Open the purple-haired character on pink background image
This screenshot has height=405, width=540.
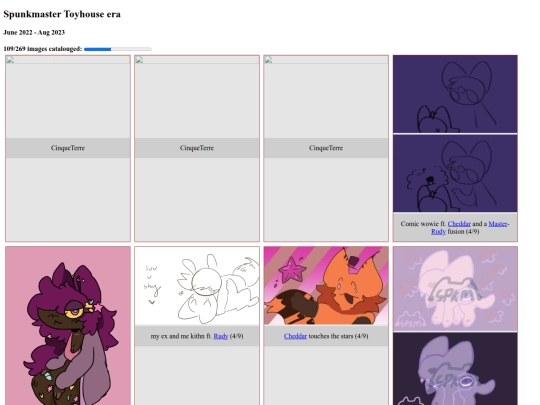68,326
